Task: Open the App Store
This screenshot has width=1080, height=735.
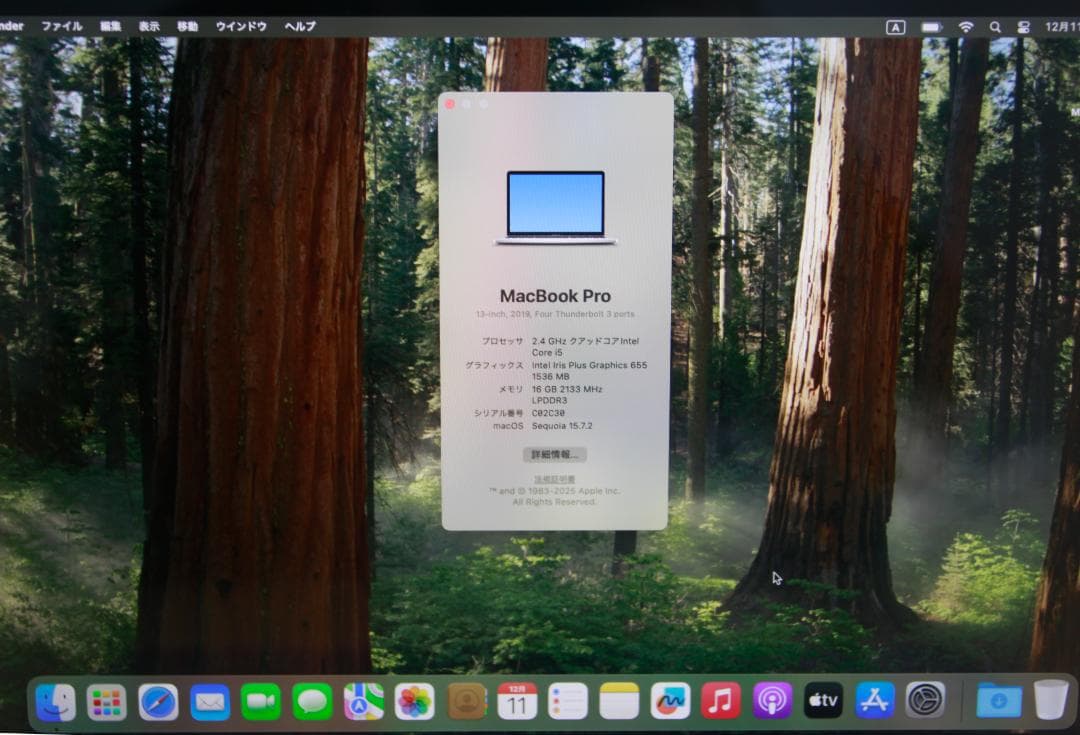Action: [x=875, y=700]
